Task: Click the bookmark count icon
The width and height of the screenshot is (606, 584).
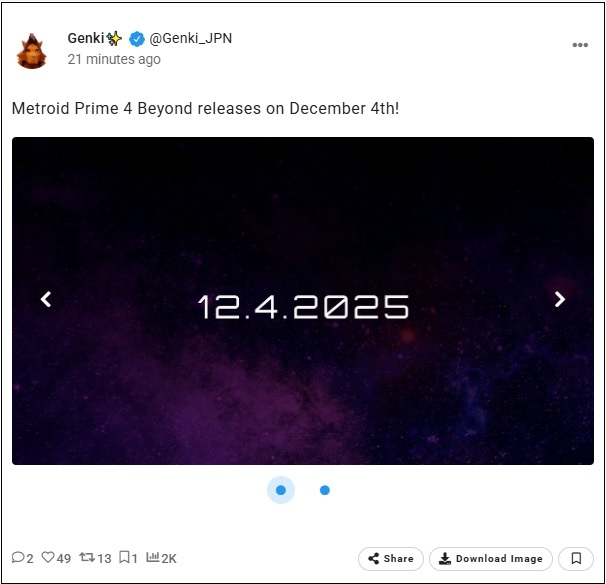Action: [124, 557]
